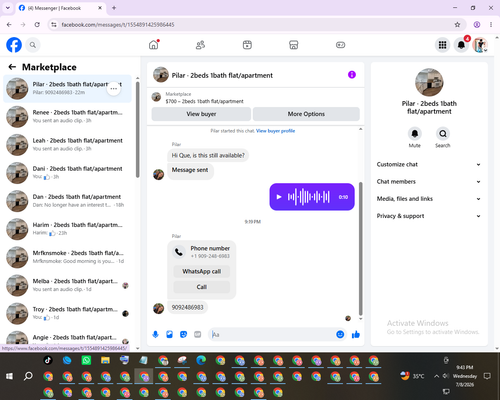Screen dimensions: 500x400
Task: Click the chat messages vertical scrollbar
Action: [360, 248]
